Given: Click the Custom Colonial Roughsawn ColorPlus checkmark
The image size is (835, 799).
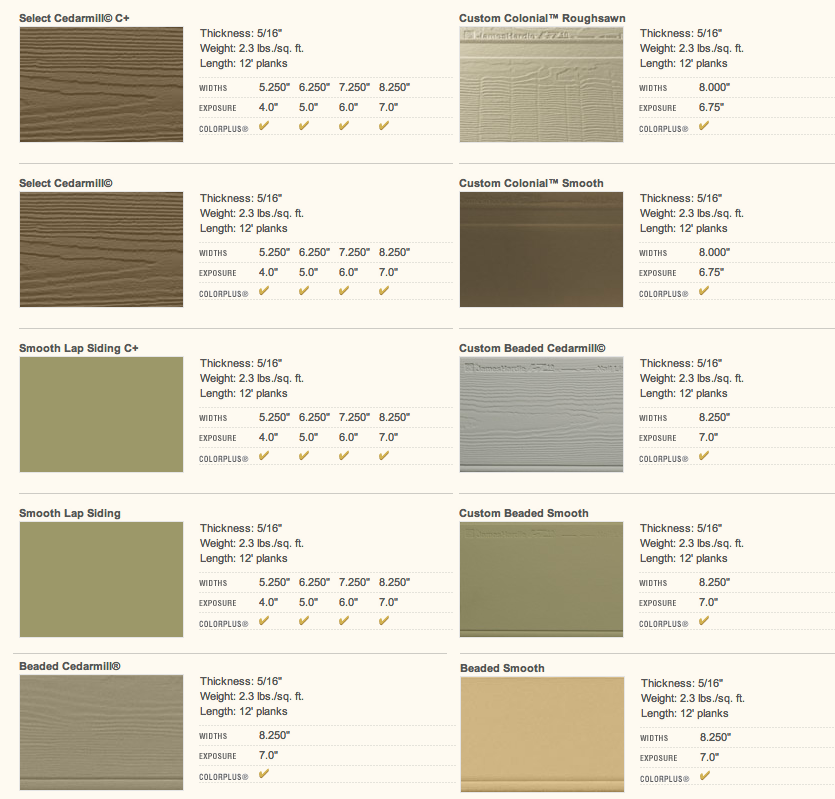Looking at the screenshot, I should (704, 126).
